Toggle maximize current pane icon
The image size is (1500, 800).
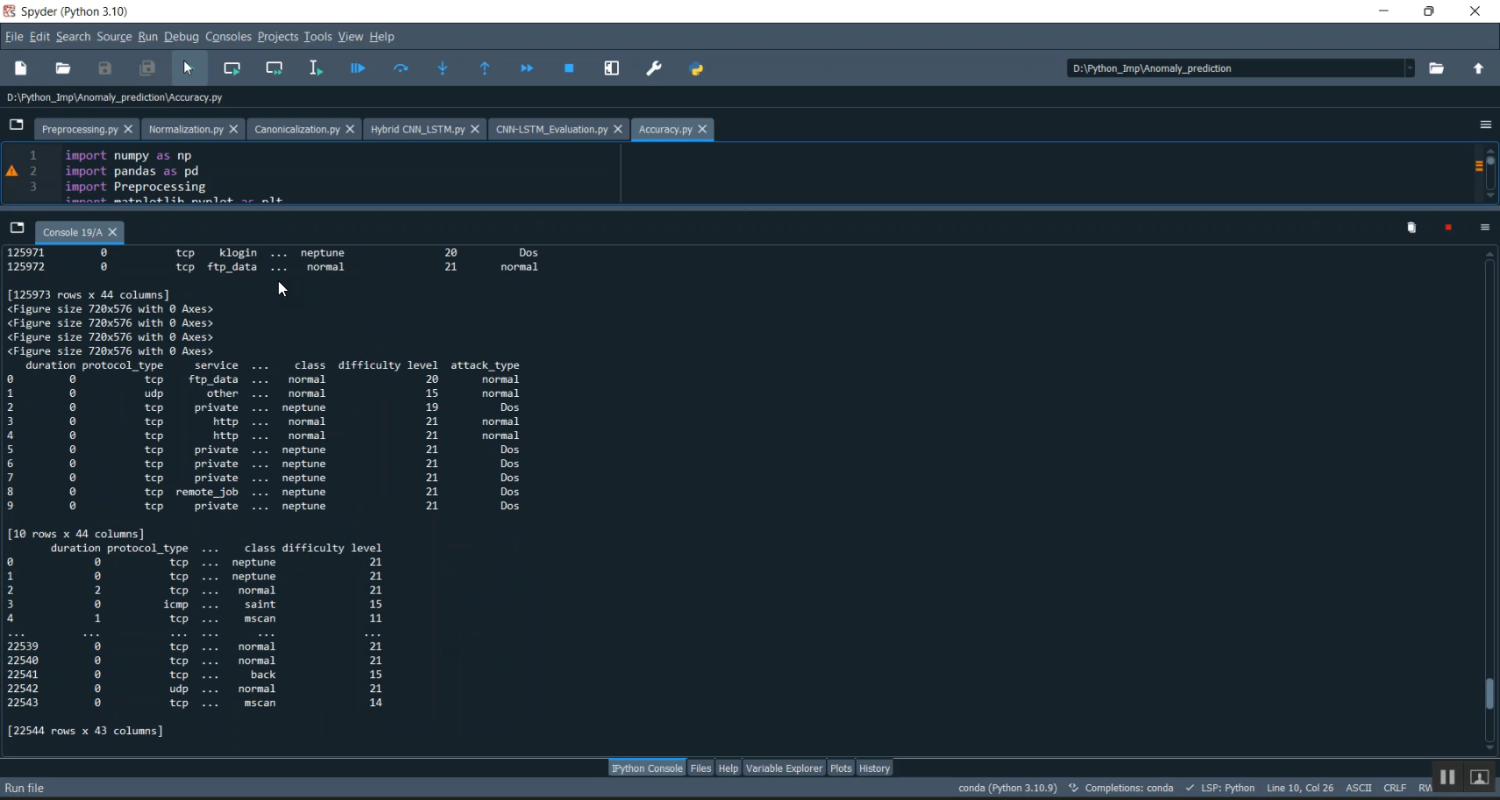(612, 69)
